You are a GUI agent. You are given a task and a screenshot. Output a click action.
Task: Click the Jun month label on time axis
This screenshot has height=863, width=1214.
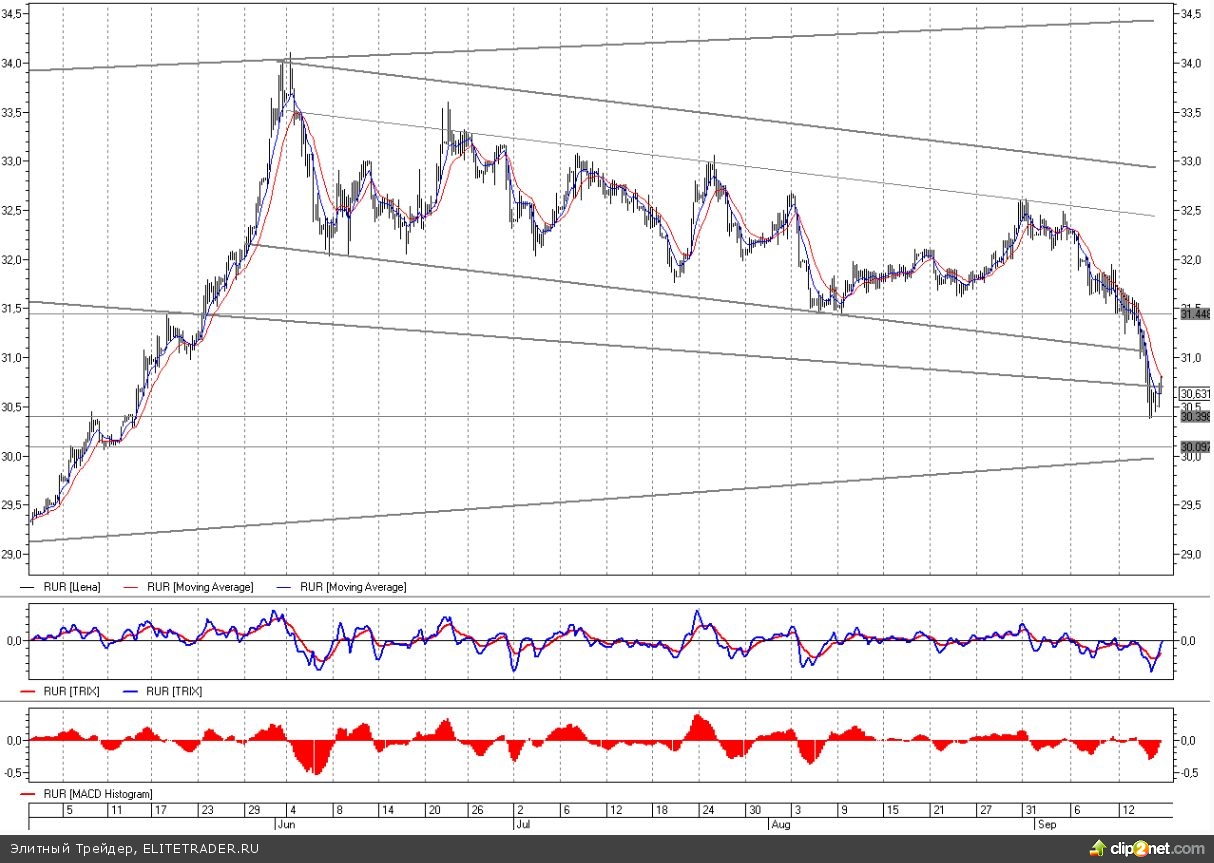[282, 825]
